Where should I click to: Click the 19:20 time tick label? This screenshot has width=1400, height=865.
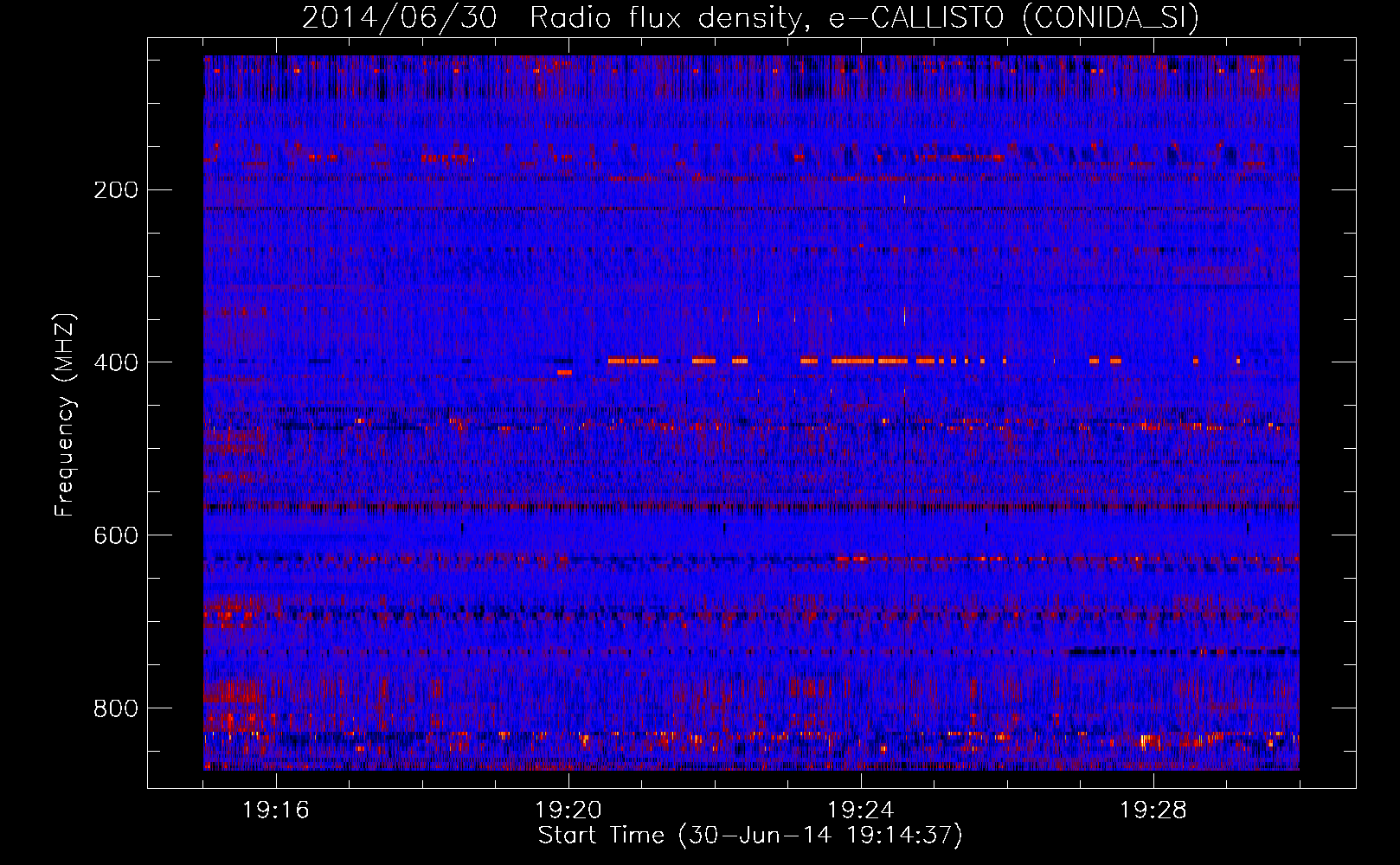click(568, 811)
